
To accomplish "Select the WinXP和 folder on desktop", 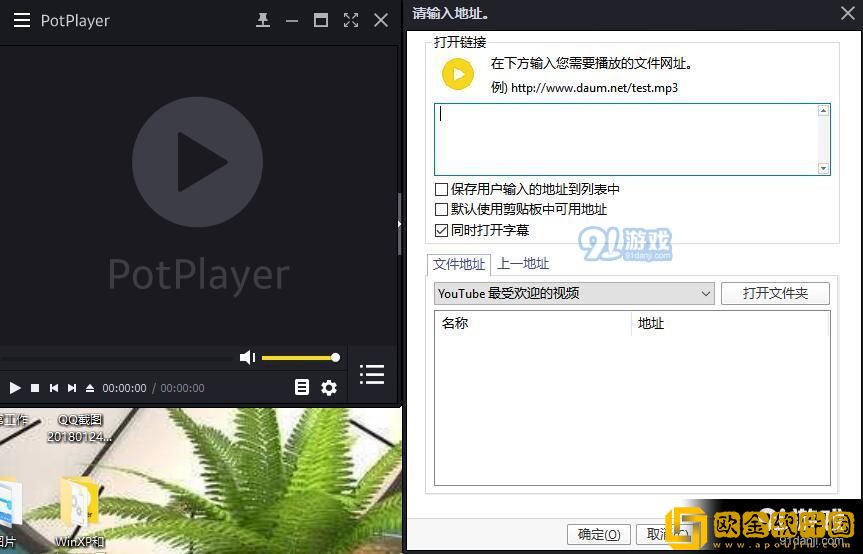I will pos(79,512).
